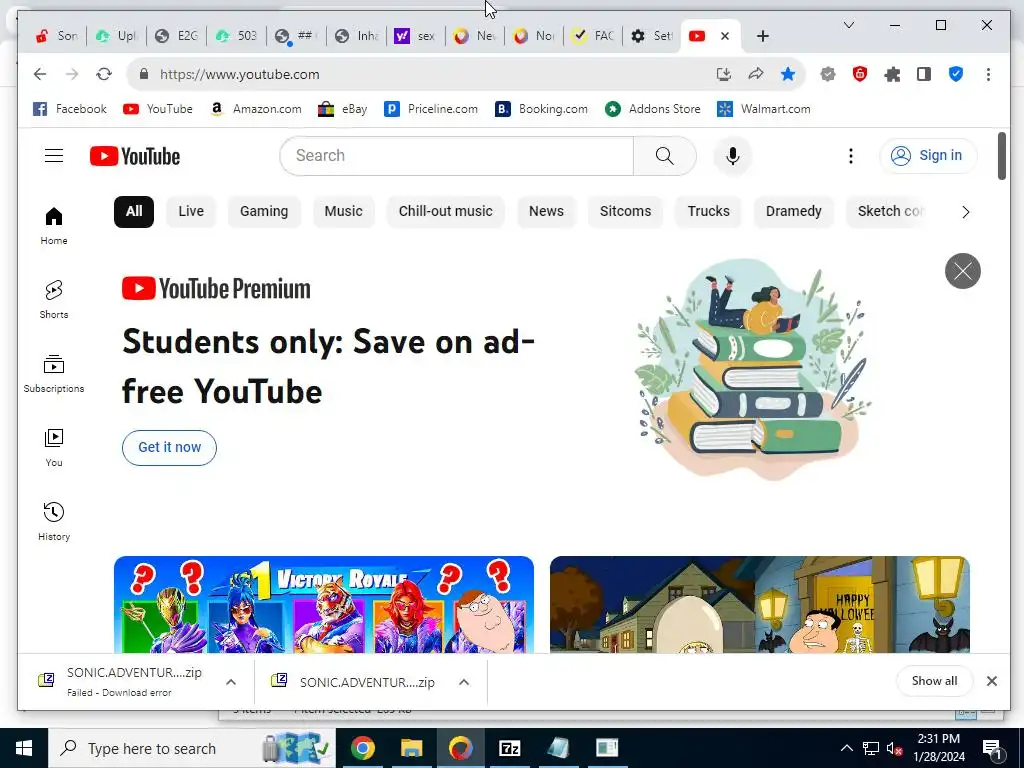This screenshot has height=768, width=1024.
Task: Select the News filter chip
Action: pos(546,212)
